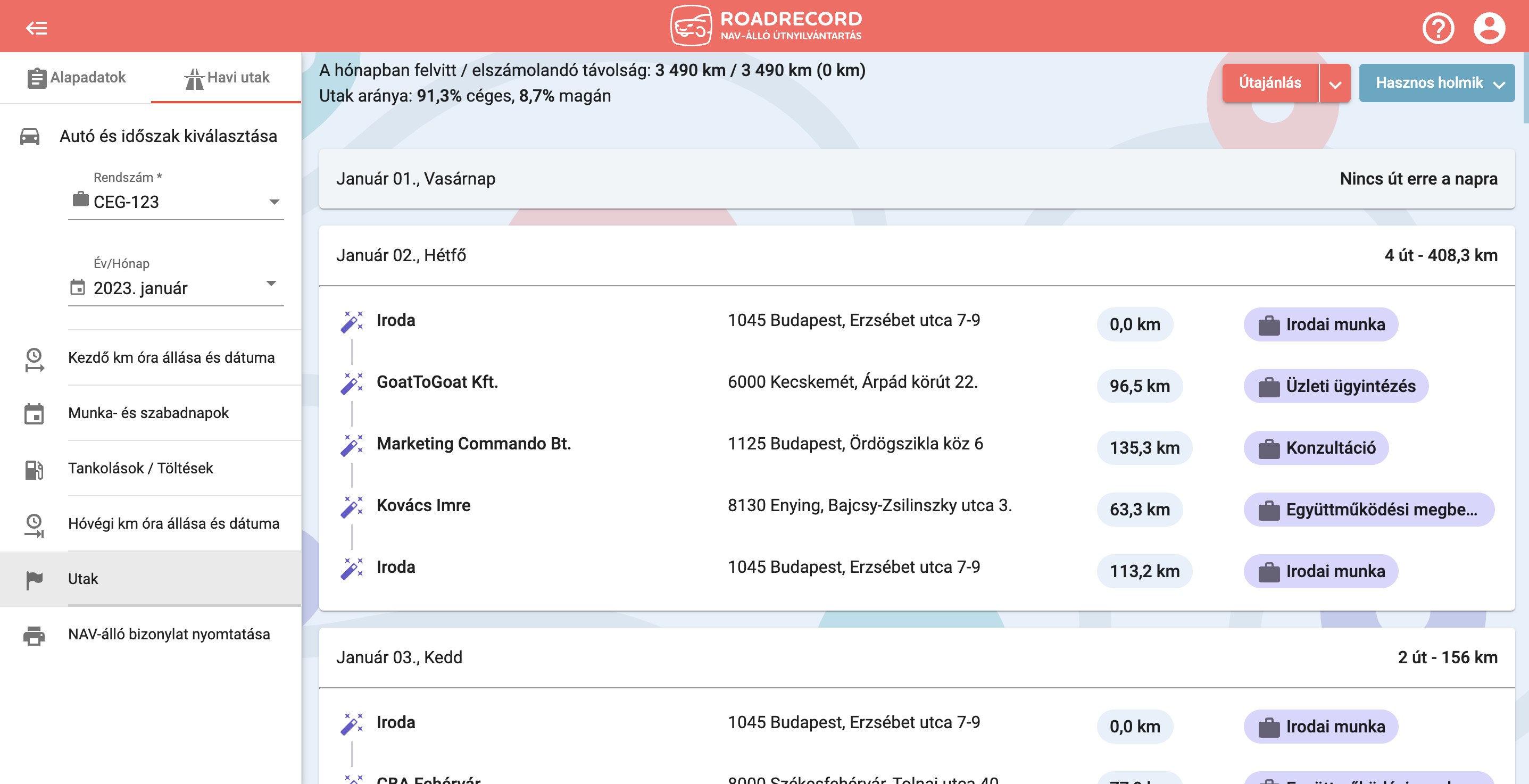The height and width of the screenshot is (784, 1529).
Task: Click the wand icon of first Iroda on Január 02
Action: click(351, 322)
